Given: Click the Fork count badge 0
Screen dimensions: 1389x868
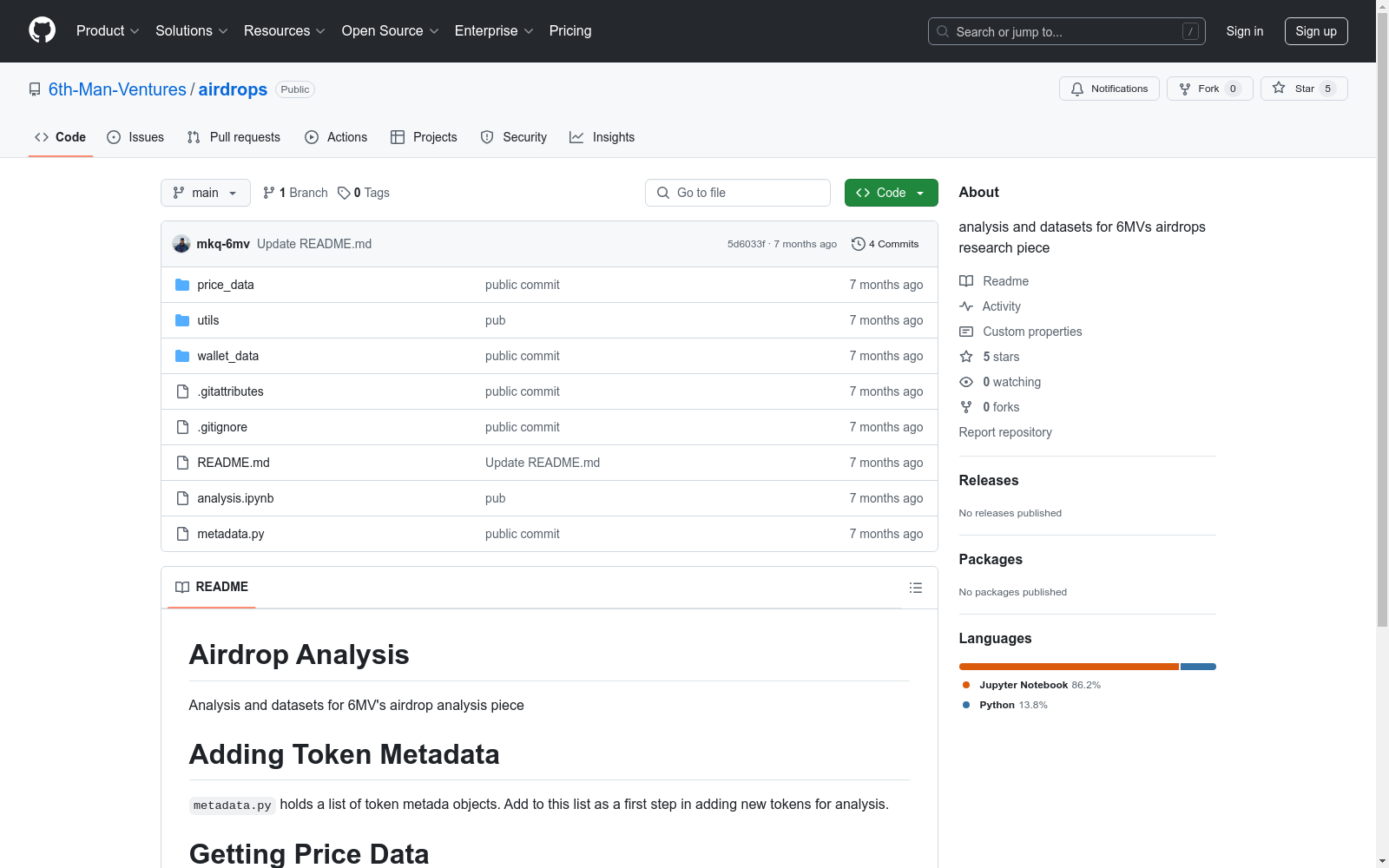Looking at the screenshot, I should point(1233,89).
